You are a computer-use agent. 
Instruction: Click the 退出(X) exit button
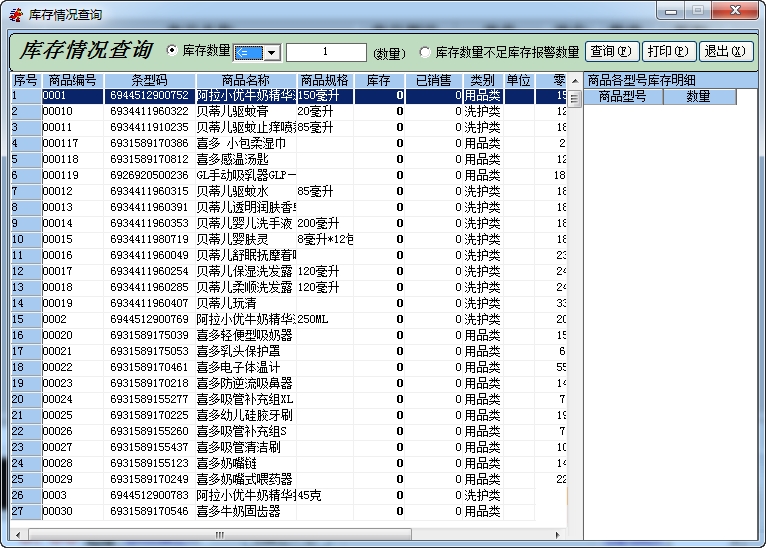(x=726, y=51)
